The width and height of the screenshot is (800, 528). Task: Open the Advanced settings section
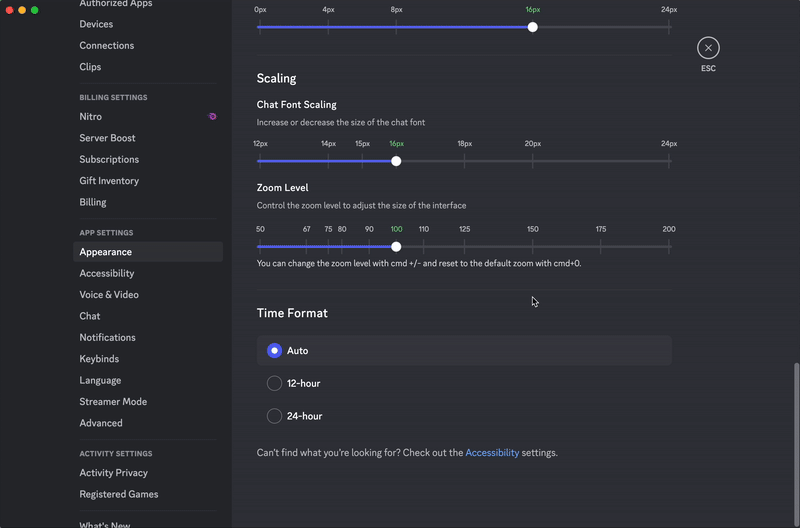[x=101, y=423]
